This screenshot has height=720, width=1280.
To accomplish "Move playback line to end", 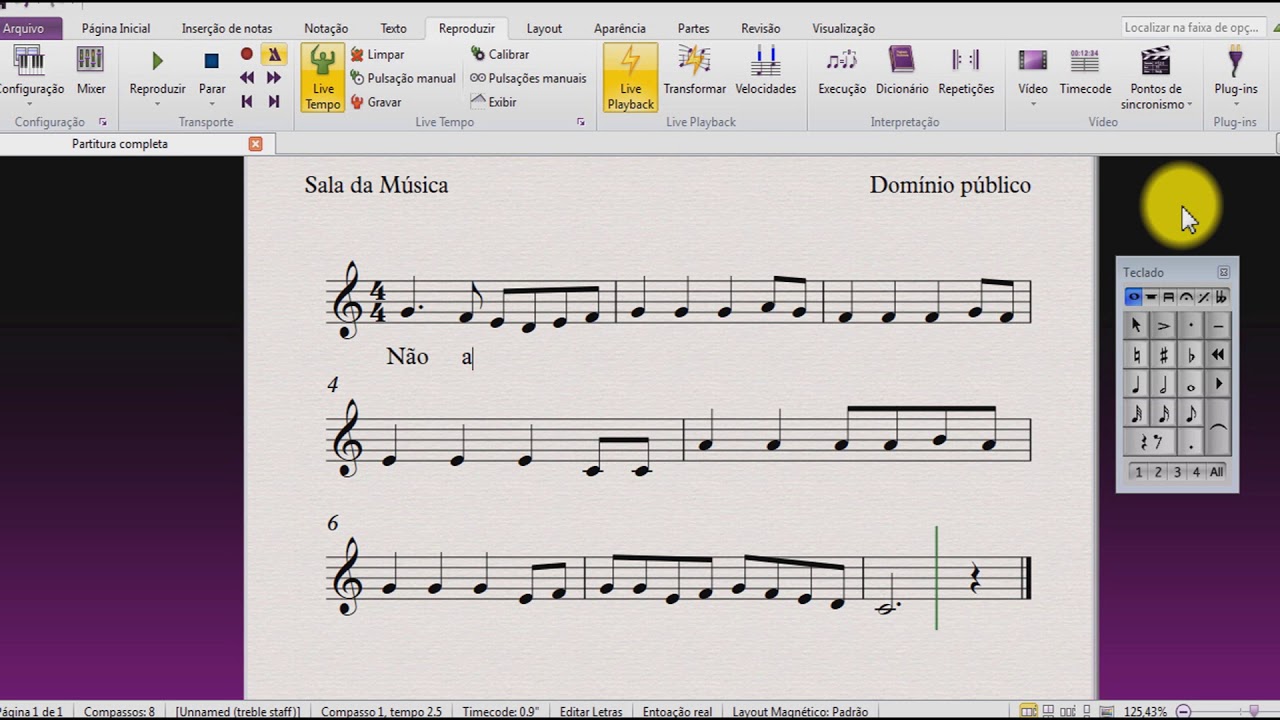I will (273, 101).
